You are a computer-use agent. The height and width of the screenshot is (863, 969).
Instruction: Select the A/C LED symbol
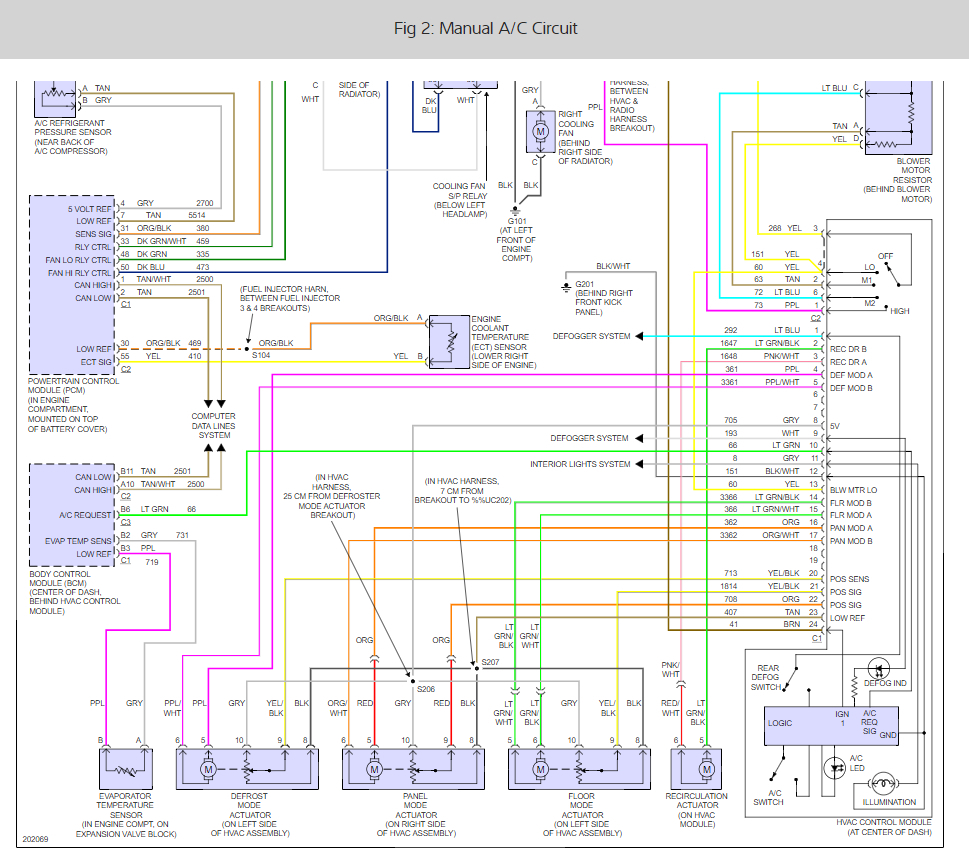(835, 768)
